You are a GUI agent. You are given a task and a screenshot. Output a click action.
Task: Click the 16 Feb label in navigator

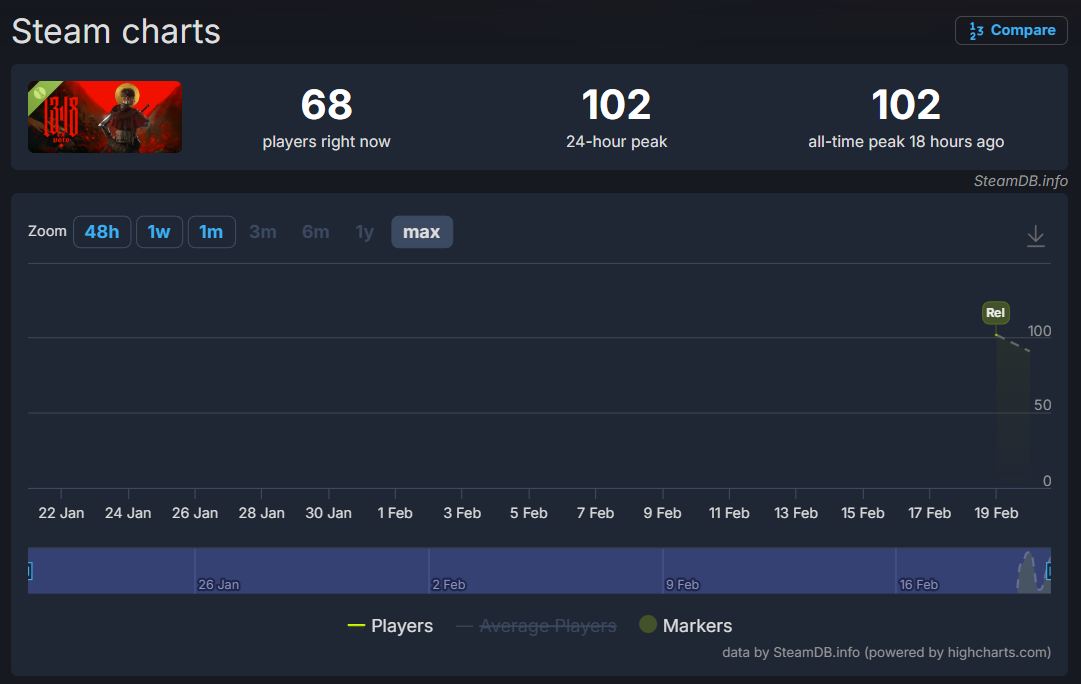pyautogui.click(x=918, y=585)
